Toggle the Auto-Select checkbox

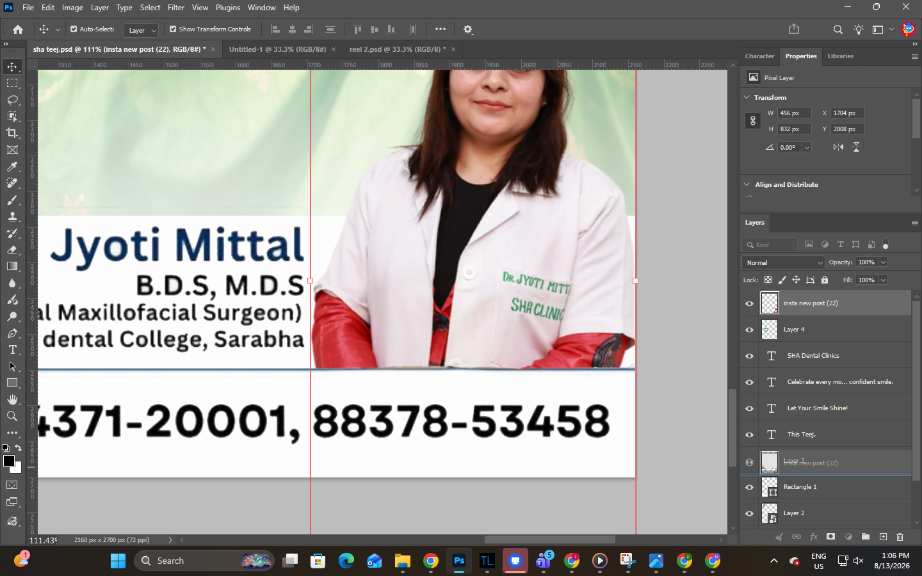pyautogui.click(x=74, y=29)
